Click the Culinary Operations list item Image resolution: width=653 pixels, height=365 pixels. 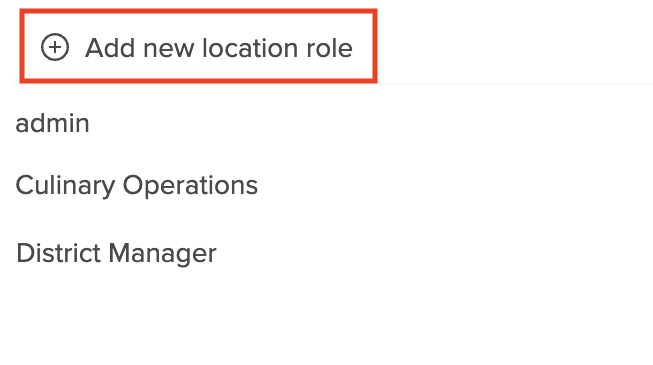137,185
